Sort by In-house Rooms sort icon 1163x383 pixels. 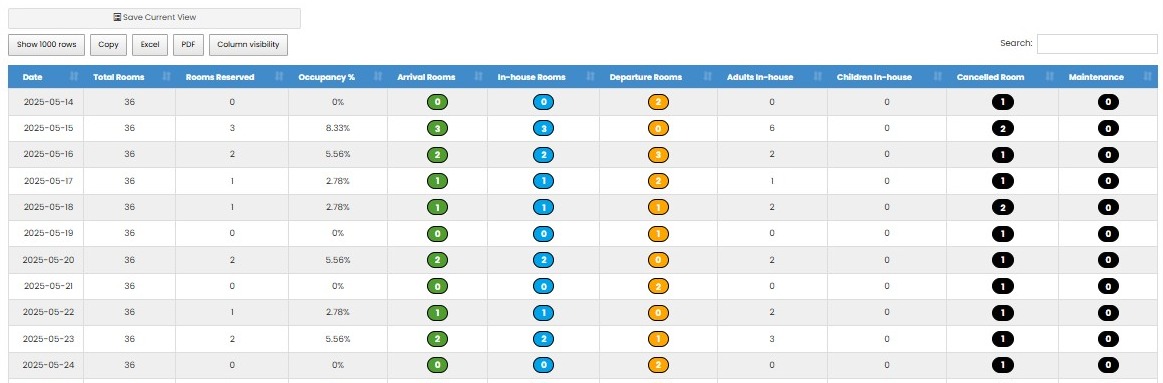[590, 76]
